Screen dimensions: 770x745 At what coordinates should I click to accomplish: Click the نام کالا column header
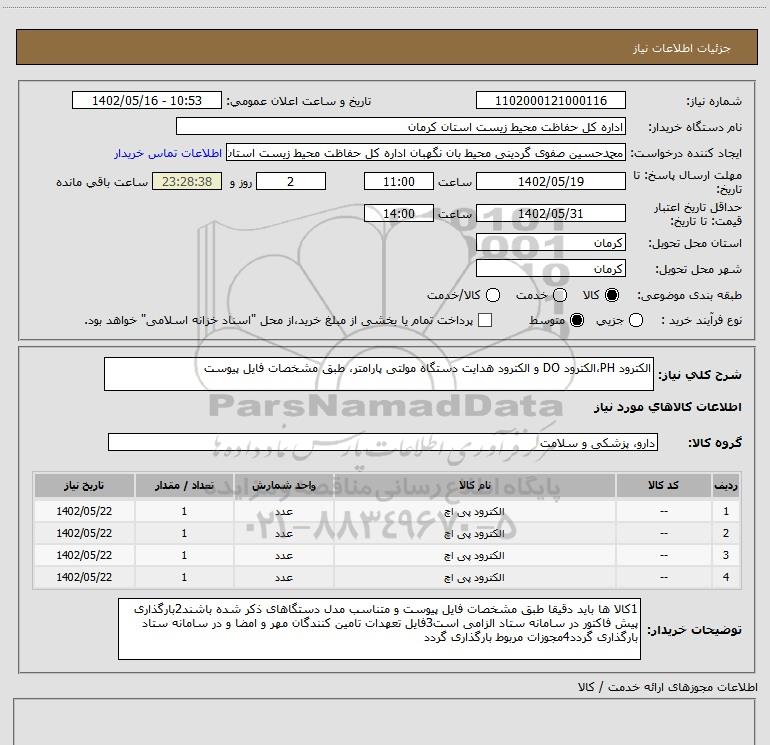(x=474, y=485)
